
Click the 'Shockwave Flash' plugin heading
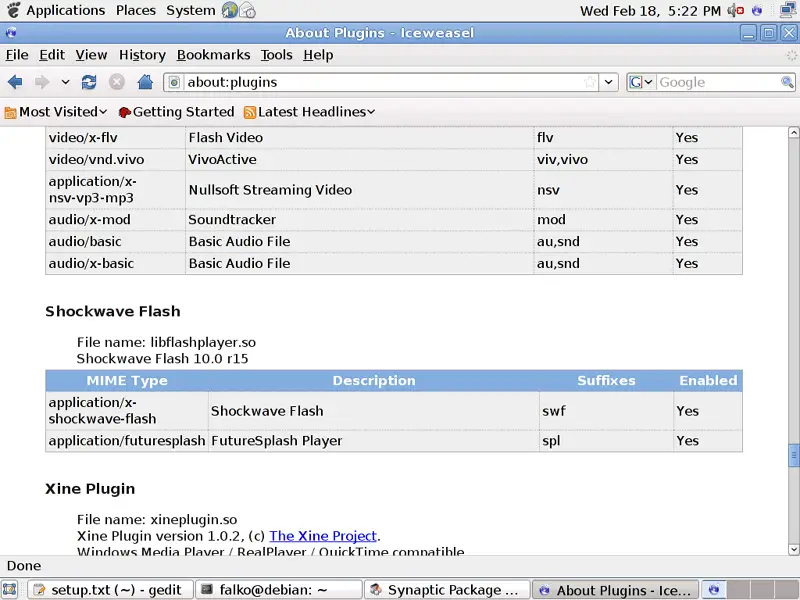(113, 311)
